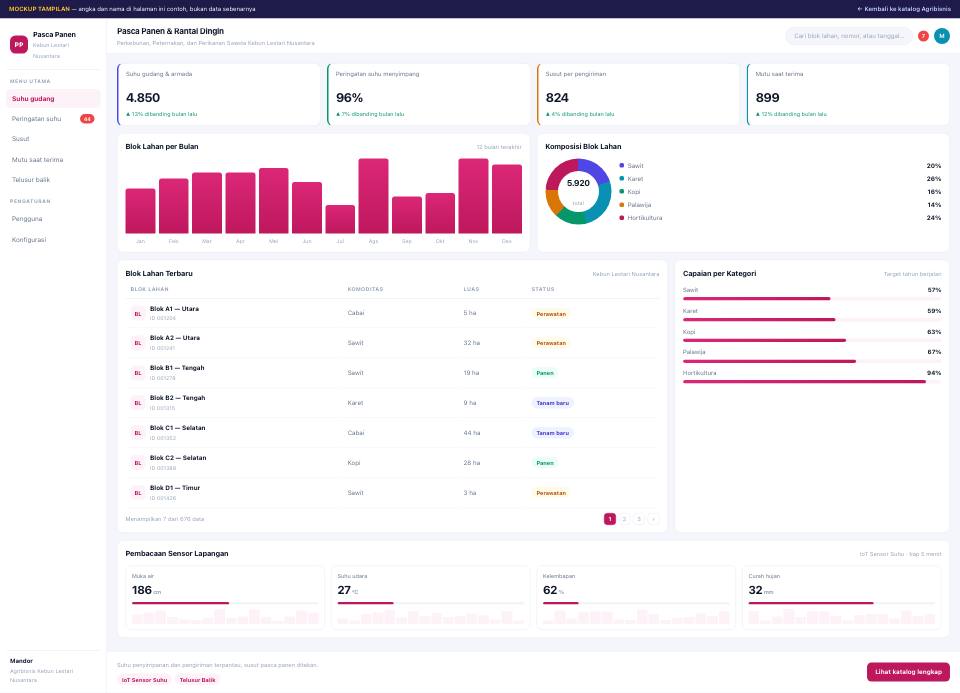Click Lihat katalog lengkap button
The height and width of the screenshot is (693, 960).
(908, 672)
